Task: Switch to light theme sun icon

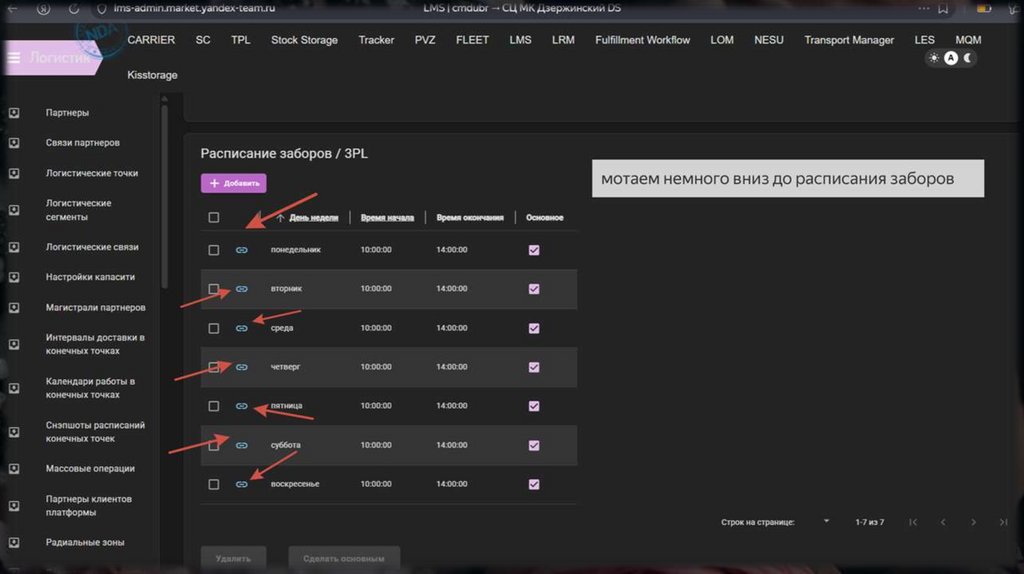Action: tap(935, 58)
